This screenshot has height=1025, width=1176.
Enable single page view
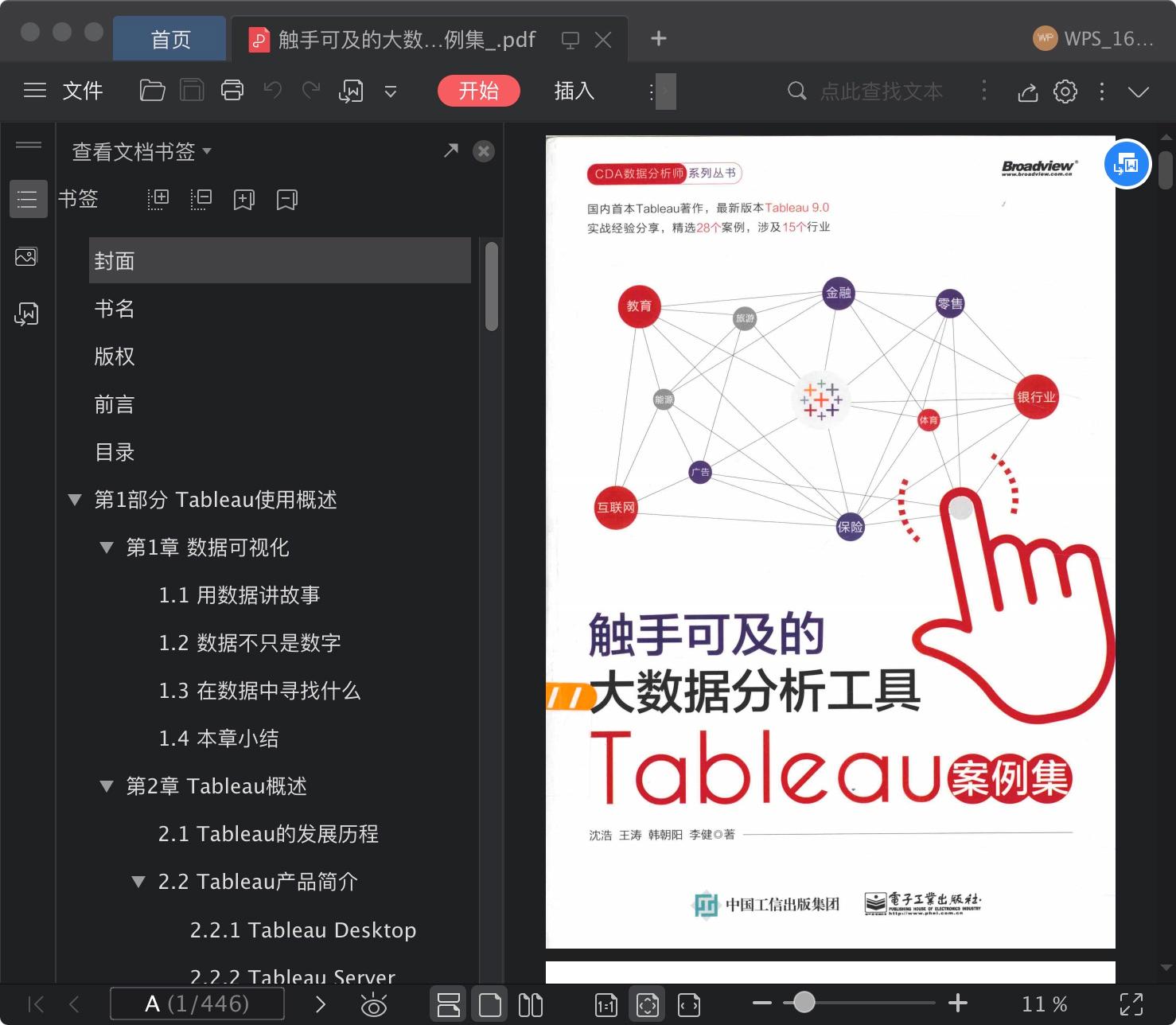tap(489, 1004)
